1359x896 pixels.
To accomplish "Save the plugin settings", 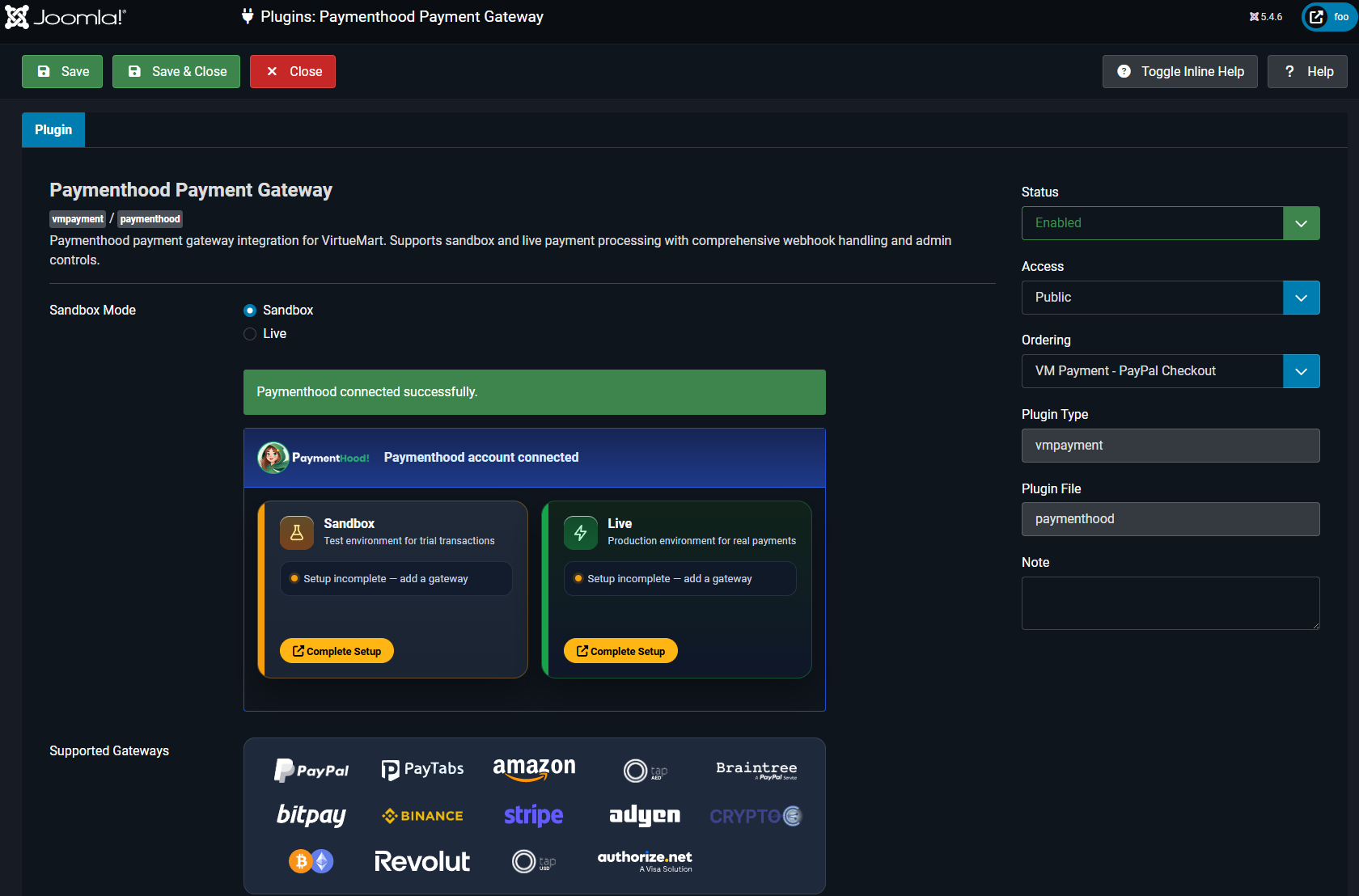I will pos(62,71).
